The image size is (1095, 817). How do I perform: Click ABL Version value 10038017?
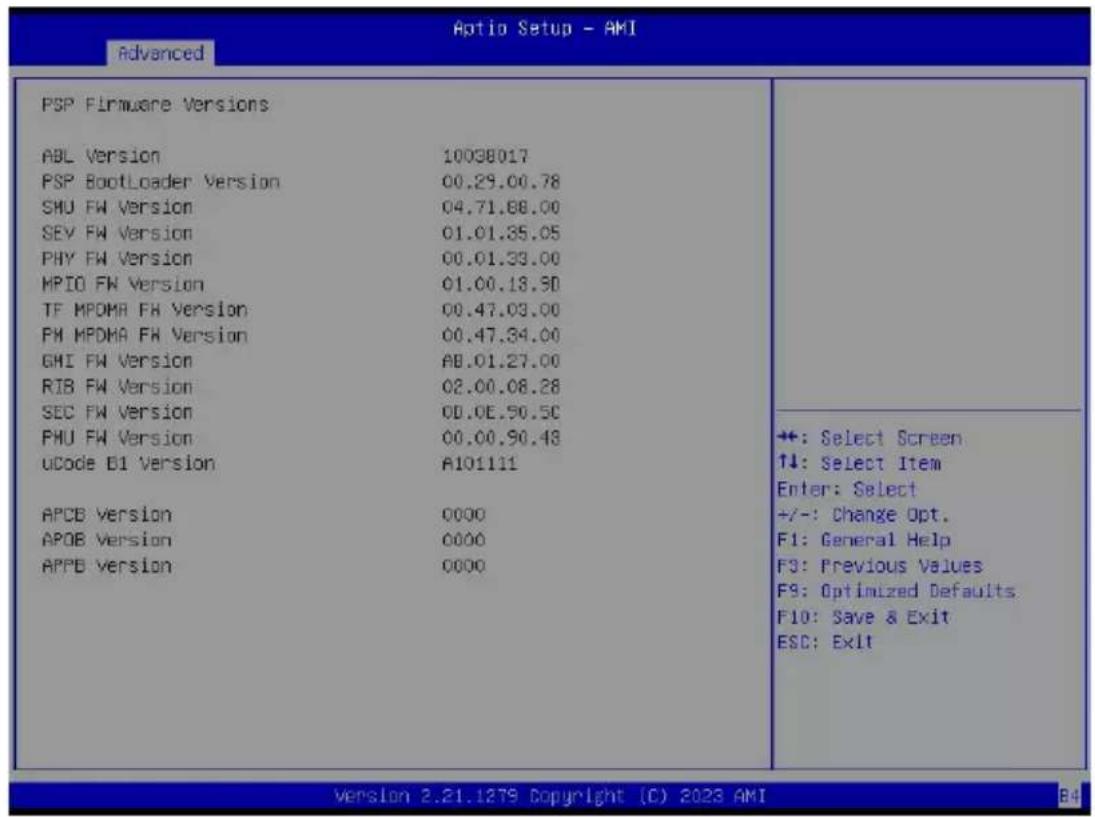(x=485, y=156)
